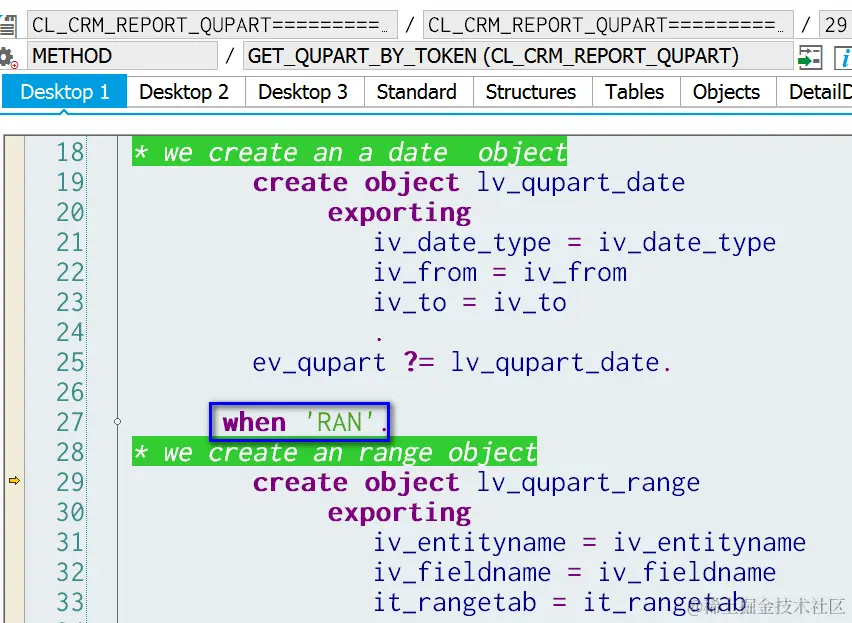Image resolution: width=852 pixels, height=623 pixels.
Task: Click the breakpoint circle marker beside line 27
Action: coord(117,421)
